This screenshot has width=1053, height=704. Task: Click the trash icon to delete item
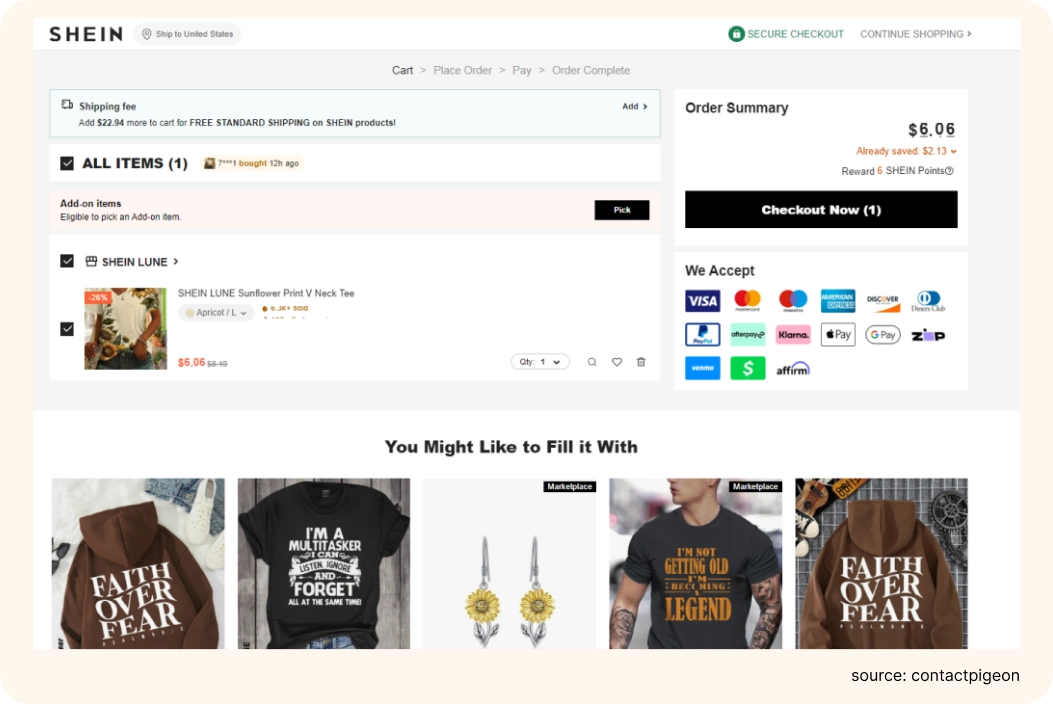tap(641, 362)
